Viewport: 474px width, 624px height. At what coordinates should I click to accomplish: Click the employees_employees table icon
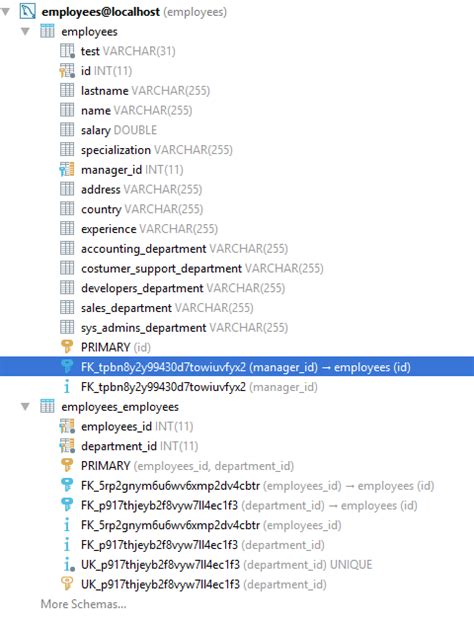(47, 406)
